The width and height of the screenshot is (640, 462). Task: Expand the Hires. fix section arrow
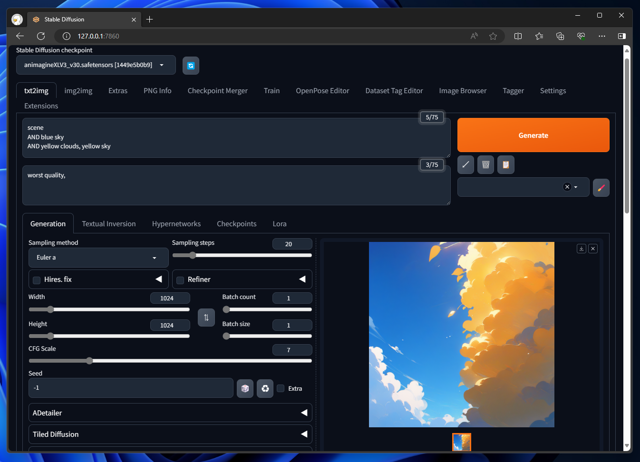pos(159,279)
